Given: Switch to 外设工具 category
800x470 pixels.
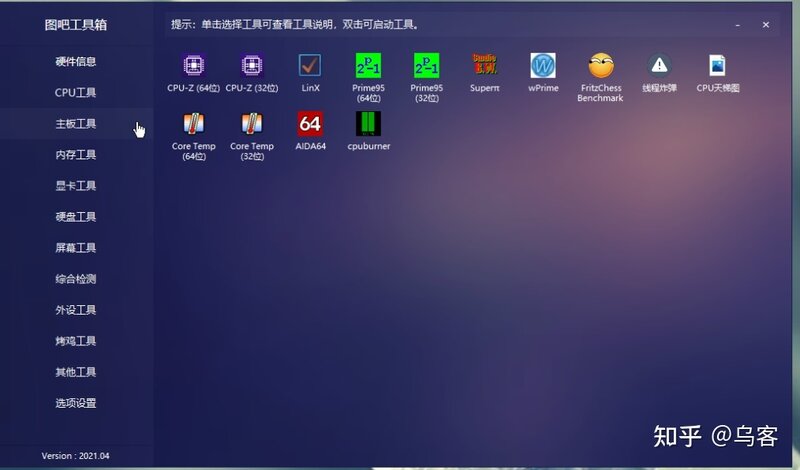Looking at the screenshot, I should pos(76,310).
